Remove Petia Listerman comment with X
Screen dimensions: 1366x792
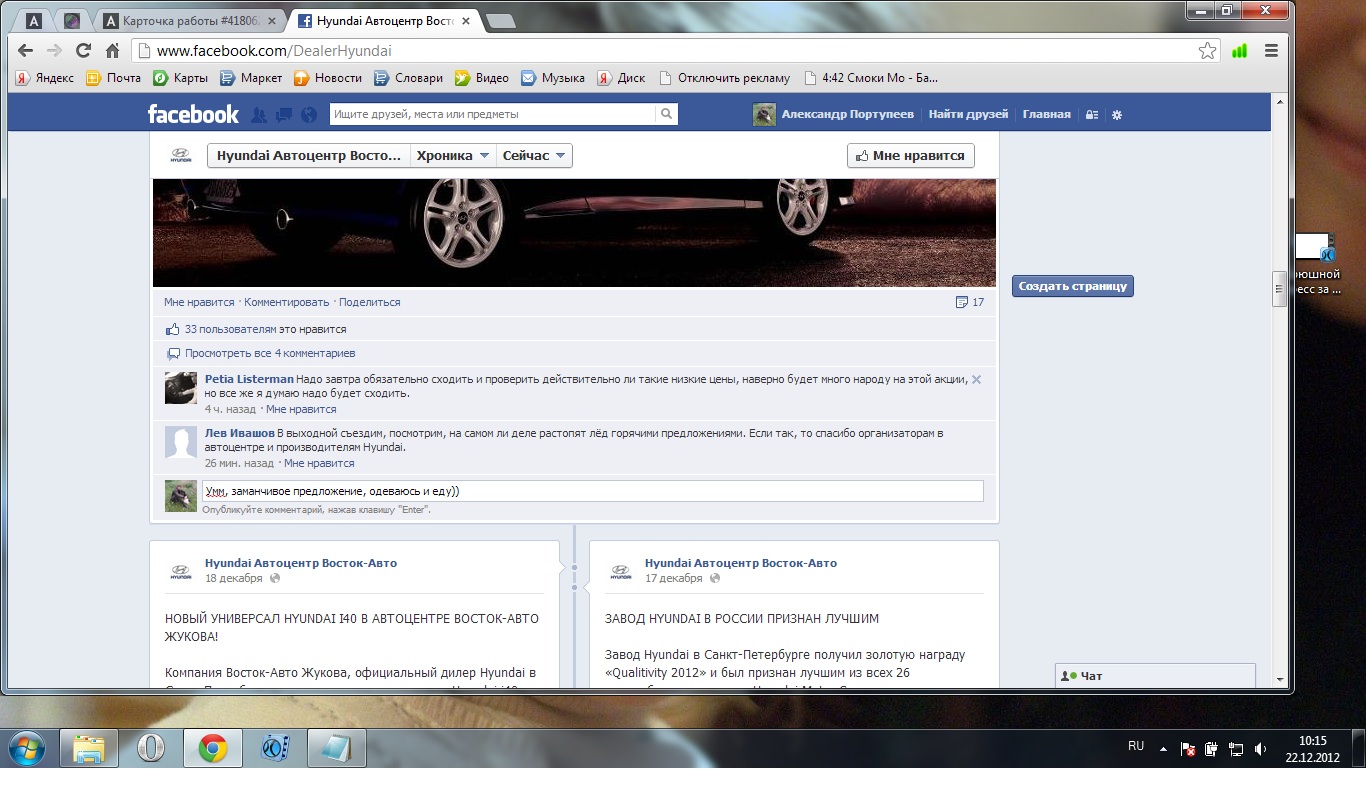(x=977, y=380)
